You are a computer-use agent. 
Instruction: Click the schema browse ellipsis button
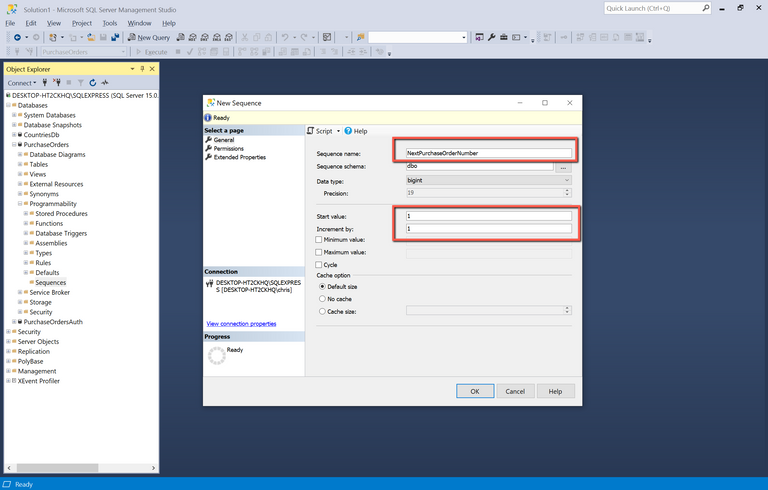pos(563,167)
